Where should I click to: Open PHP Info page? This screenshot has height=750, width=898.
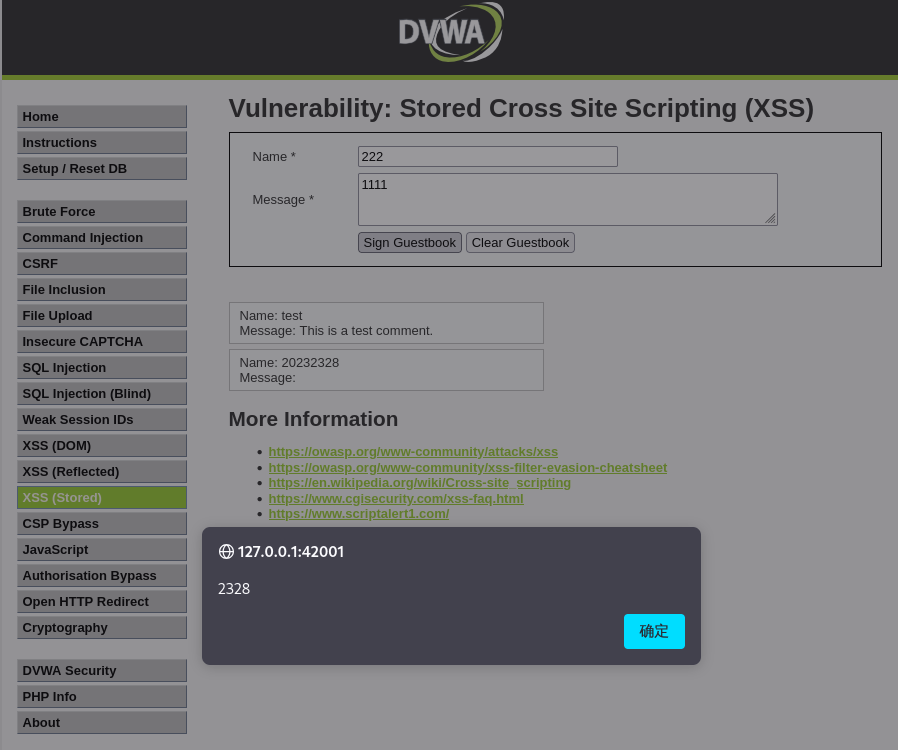(x=102, y=697)
